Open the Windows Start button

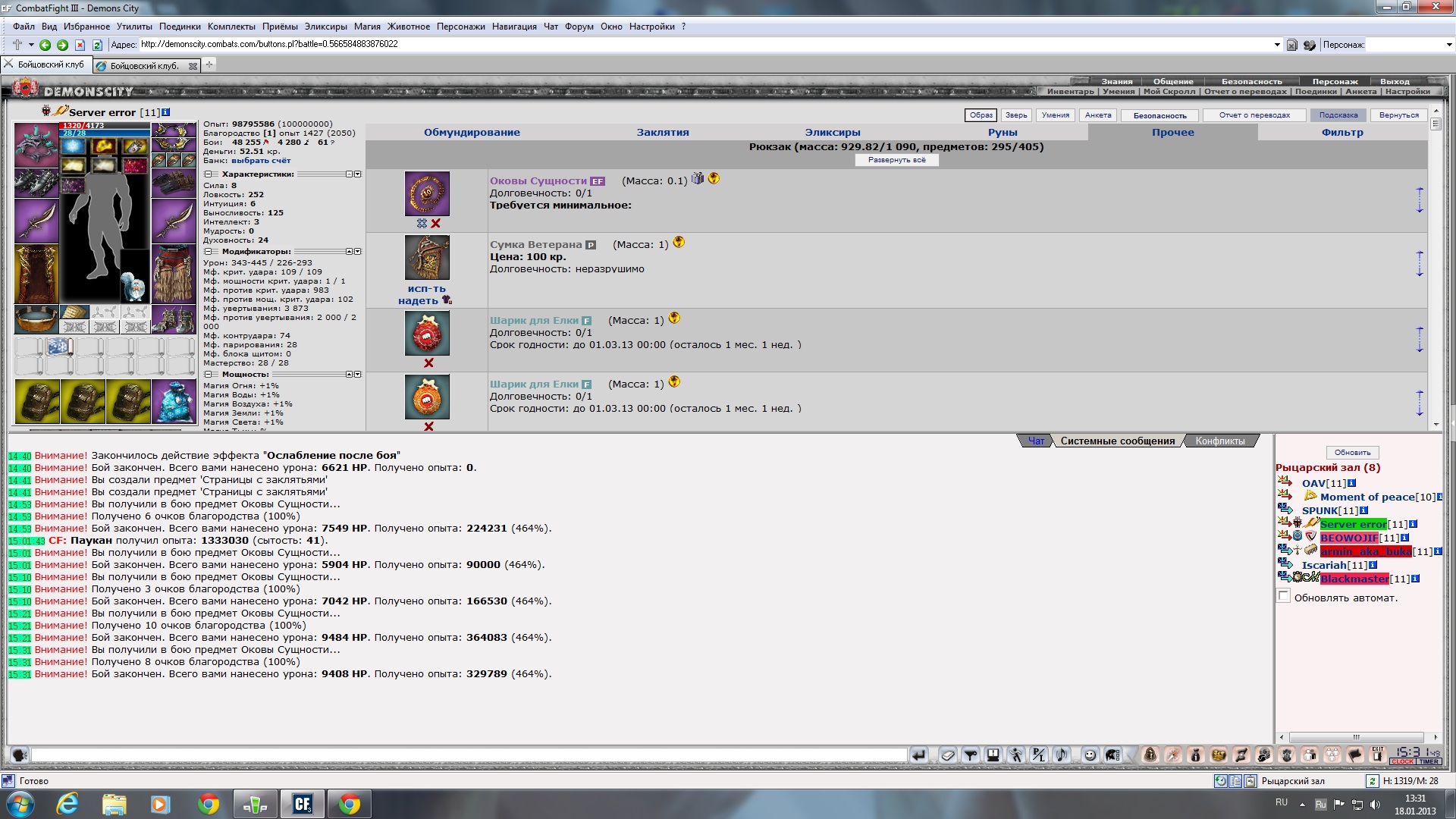tap(20, 804)
